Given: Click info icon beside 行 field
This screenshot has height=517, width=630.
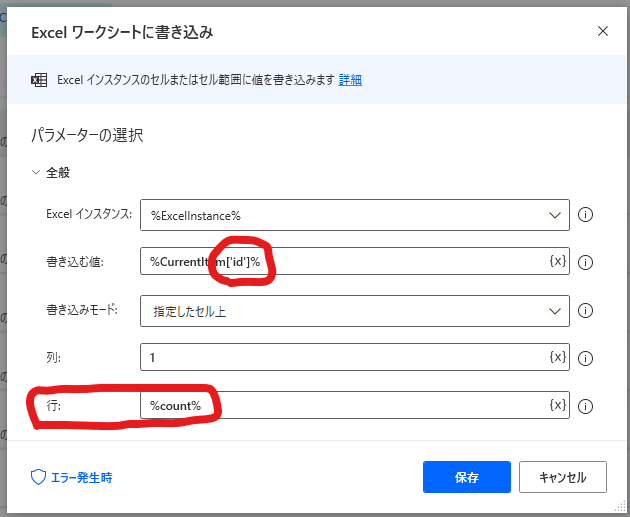Looking at the screenshot, I should click(585, 406).
